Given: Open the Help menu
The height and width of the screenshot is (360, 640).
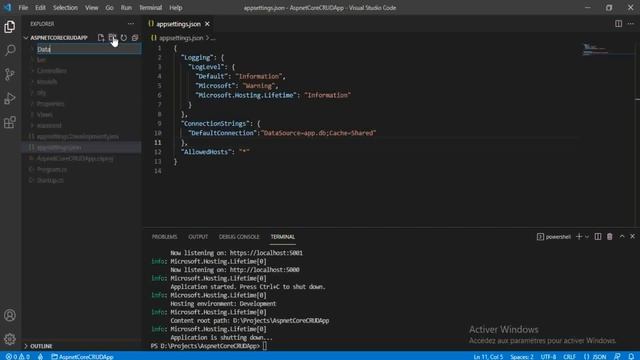Looking at the screenshot, I should coord(176,8).
